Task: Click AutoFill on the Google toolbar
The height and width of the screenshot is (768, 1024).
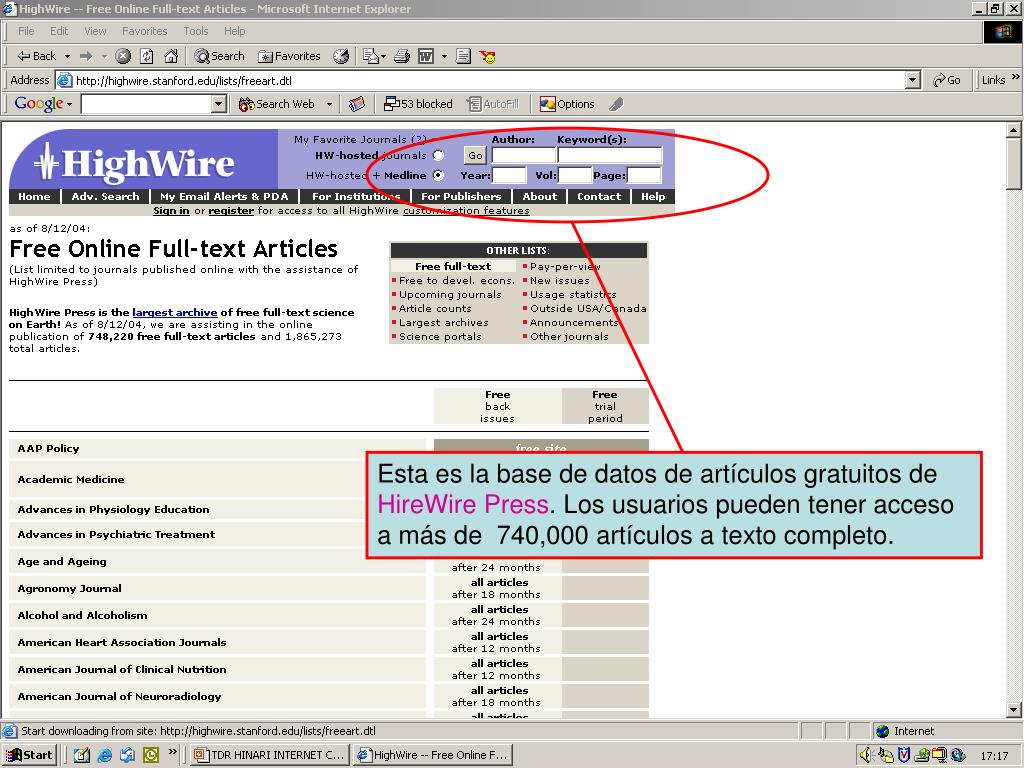Action: click(492, 104)
